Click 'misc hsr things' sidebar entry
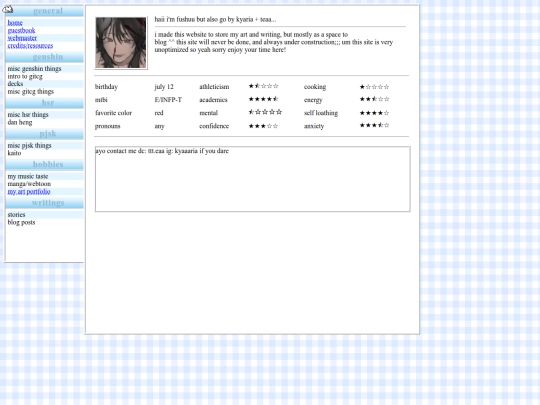Image resolution: width=540 pixels, height=405 pixels. tap(28, 115)
